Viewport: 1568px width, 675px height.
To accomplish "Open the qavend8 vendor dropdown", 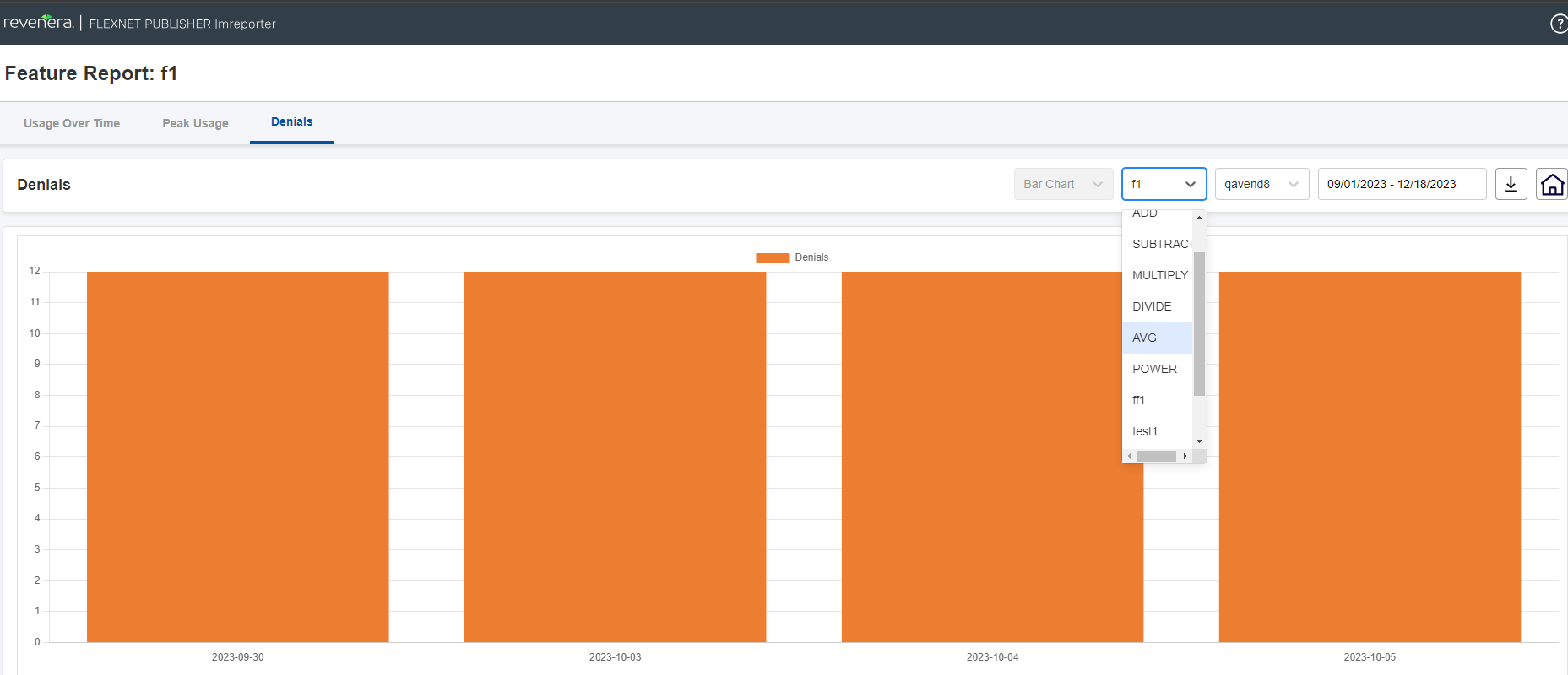I will pyautogui.click(x=1261, y=184).
